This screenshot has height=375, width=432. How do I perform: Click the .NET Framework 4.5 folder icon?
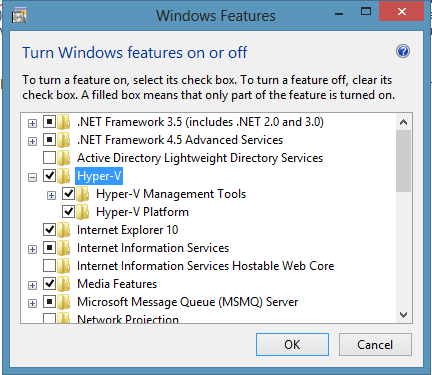coord(63,140)
